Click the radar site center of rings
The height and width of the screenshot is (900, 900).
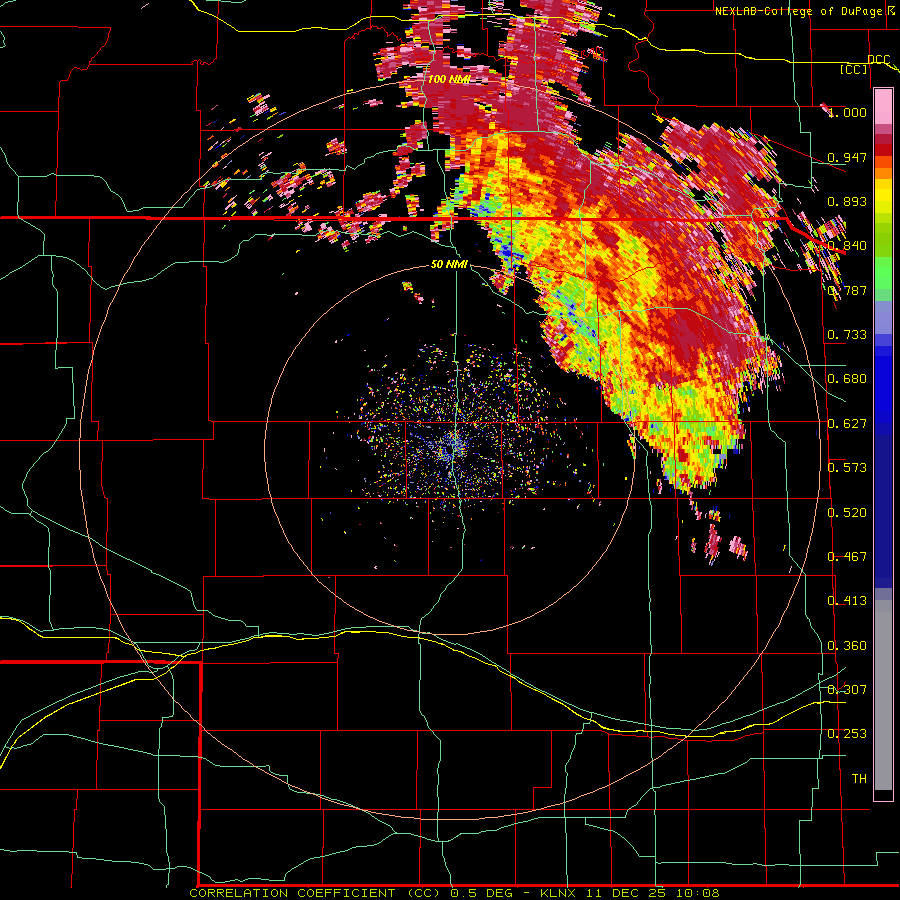451,449
